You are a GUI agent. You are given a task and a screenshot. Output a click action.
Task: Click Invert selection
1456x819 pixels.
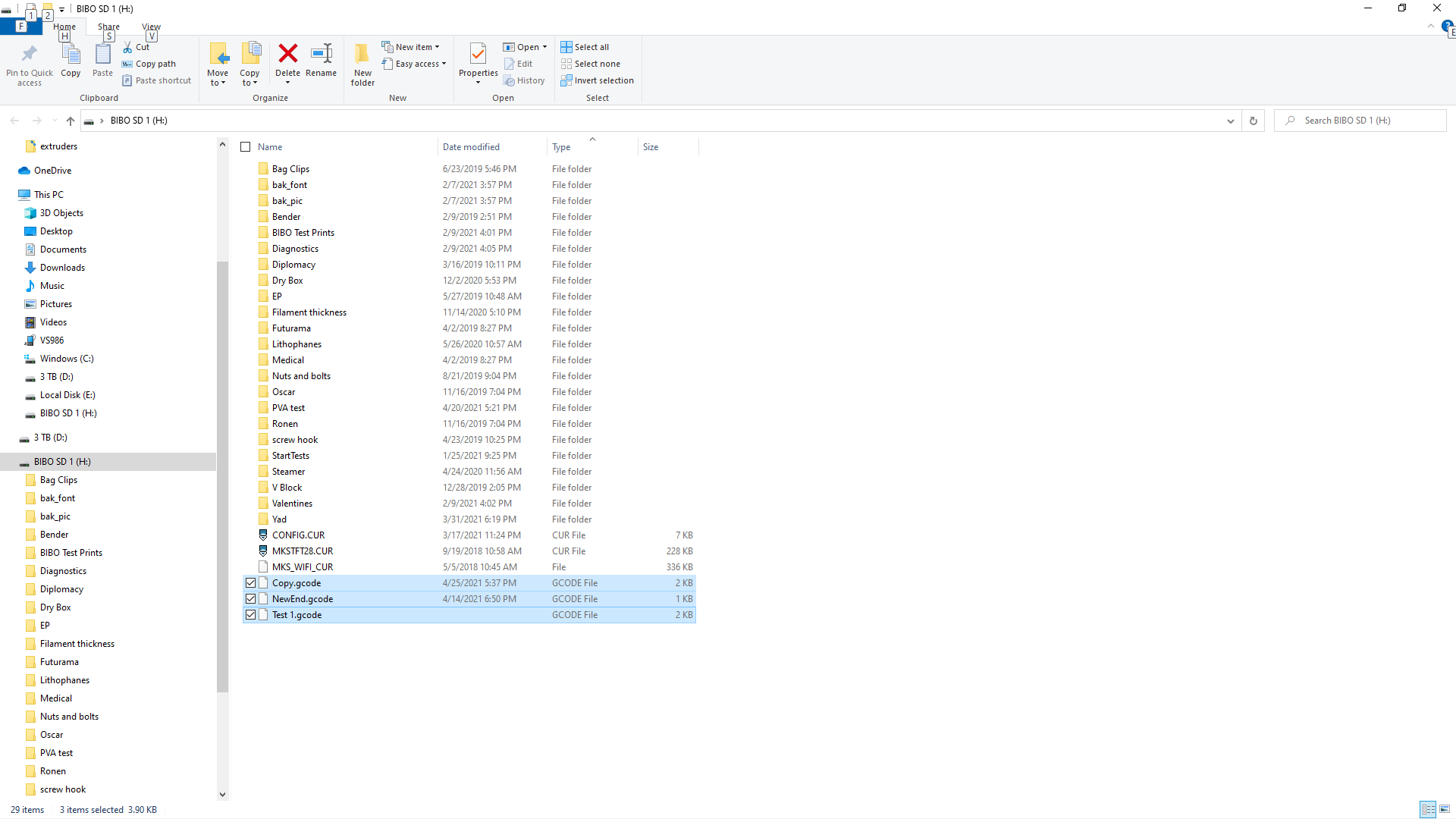pos(598,80)
